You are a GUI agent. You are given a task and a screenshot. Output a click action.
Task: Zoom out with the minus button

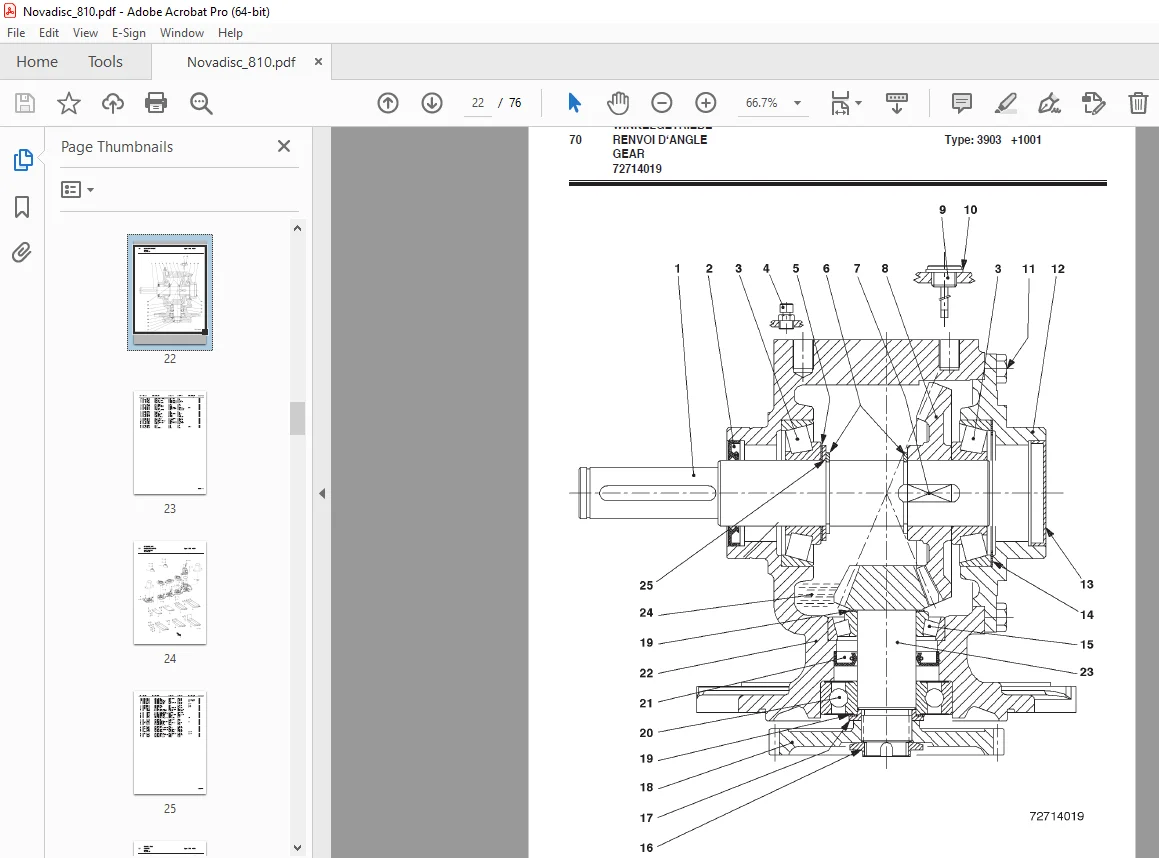662,103
